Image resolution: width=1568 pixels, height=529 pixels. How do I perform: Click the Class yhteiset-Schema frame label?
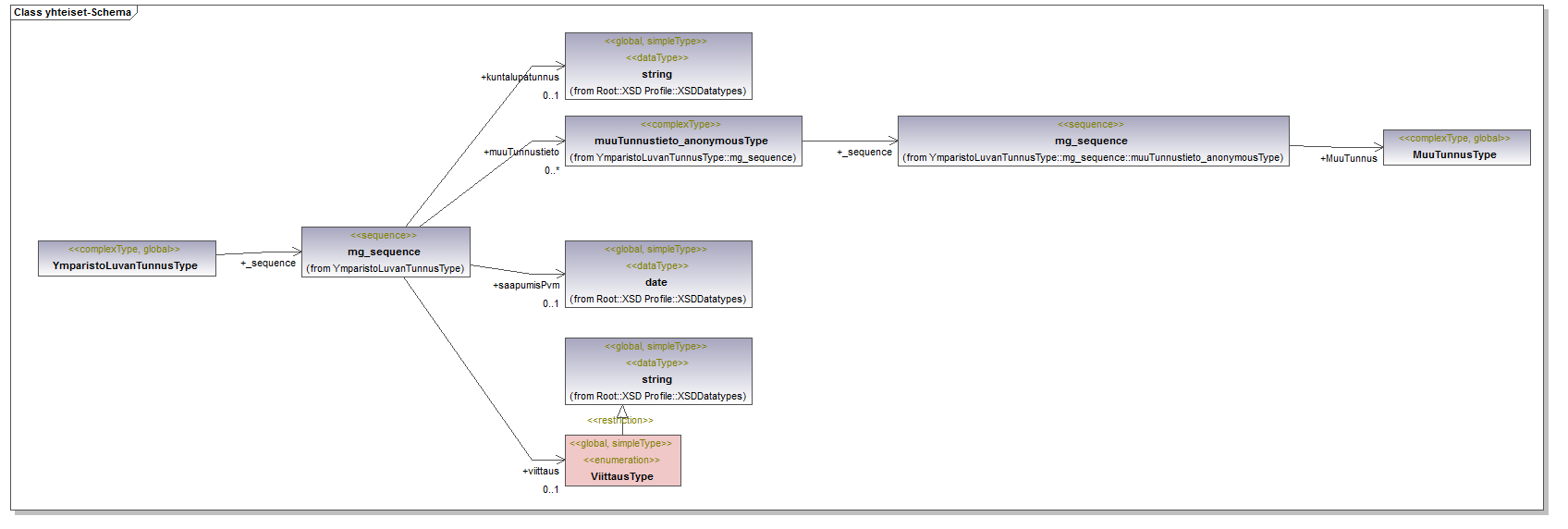[72, 12]
